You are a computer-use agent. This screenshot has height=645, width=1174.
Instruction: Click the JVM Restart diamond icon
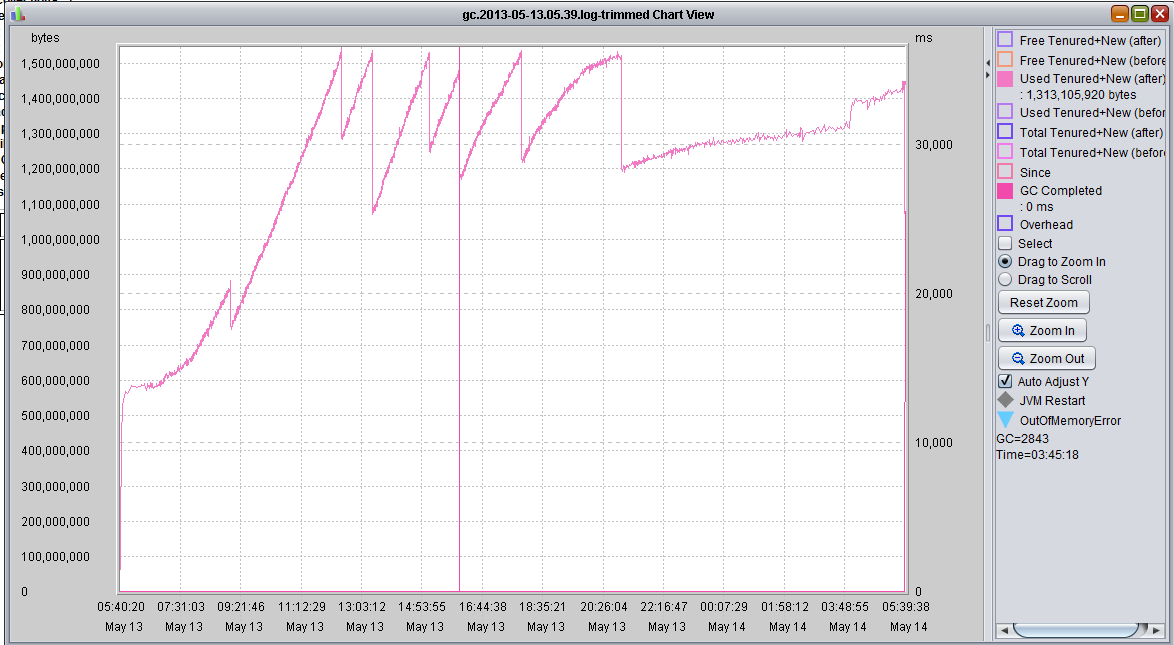[1005, 400]
